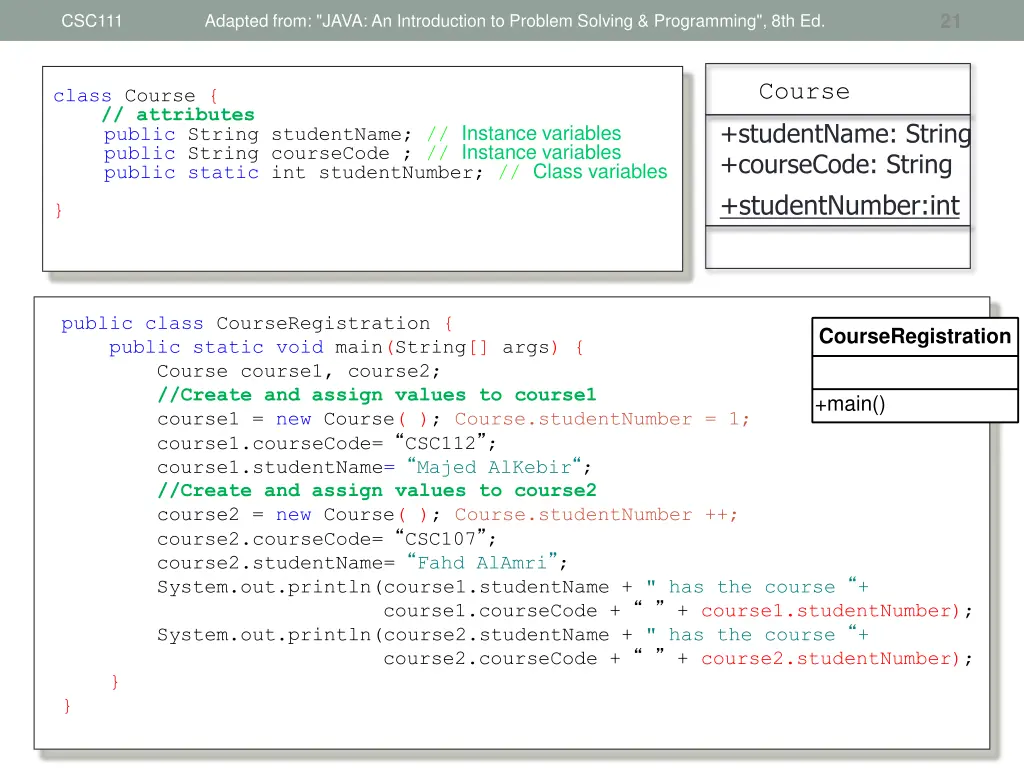Click the slide number "21"
The height and width of the screenshot is (768, 1024).
pos(950,22)
